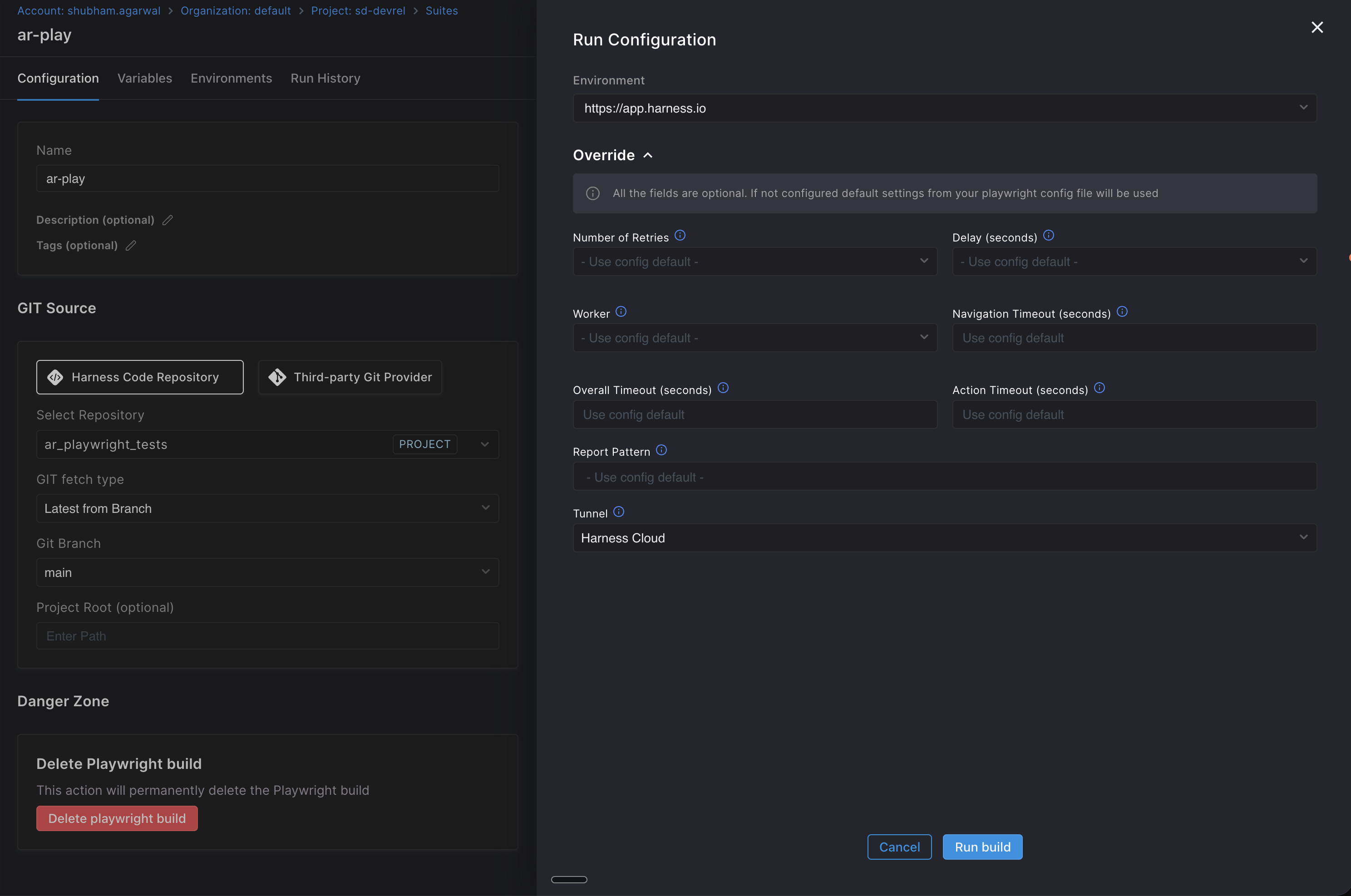This screenshot has width=1351, height=896.
Task: Click the Name input field
Action: (267, 178)
